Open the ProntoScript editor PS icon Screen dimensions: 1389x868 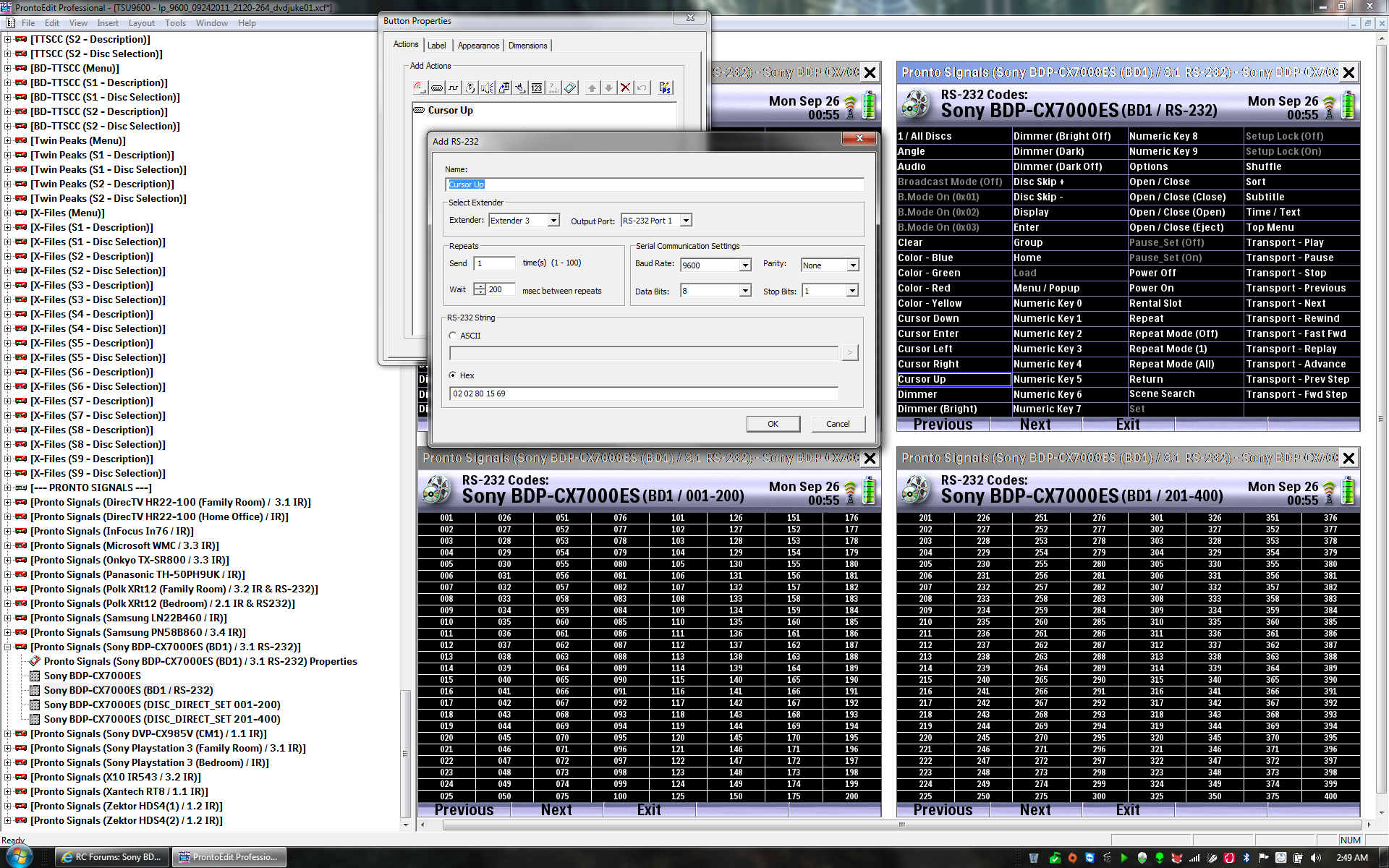665,88
